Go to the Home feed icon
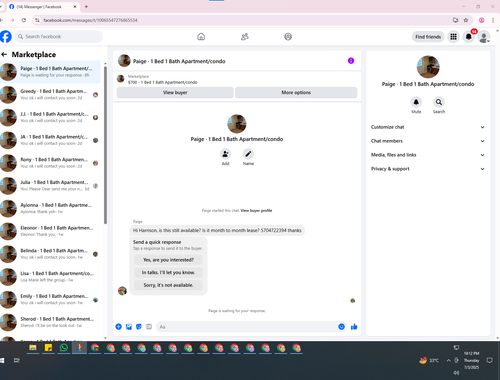This screenshot has height=380, width=500. click(x=201, y=37)
